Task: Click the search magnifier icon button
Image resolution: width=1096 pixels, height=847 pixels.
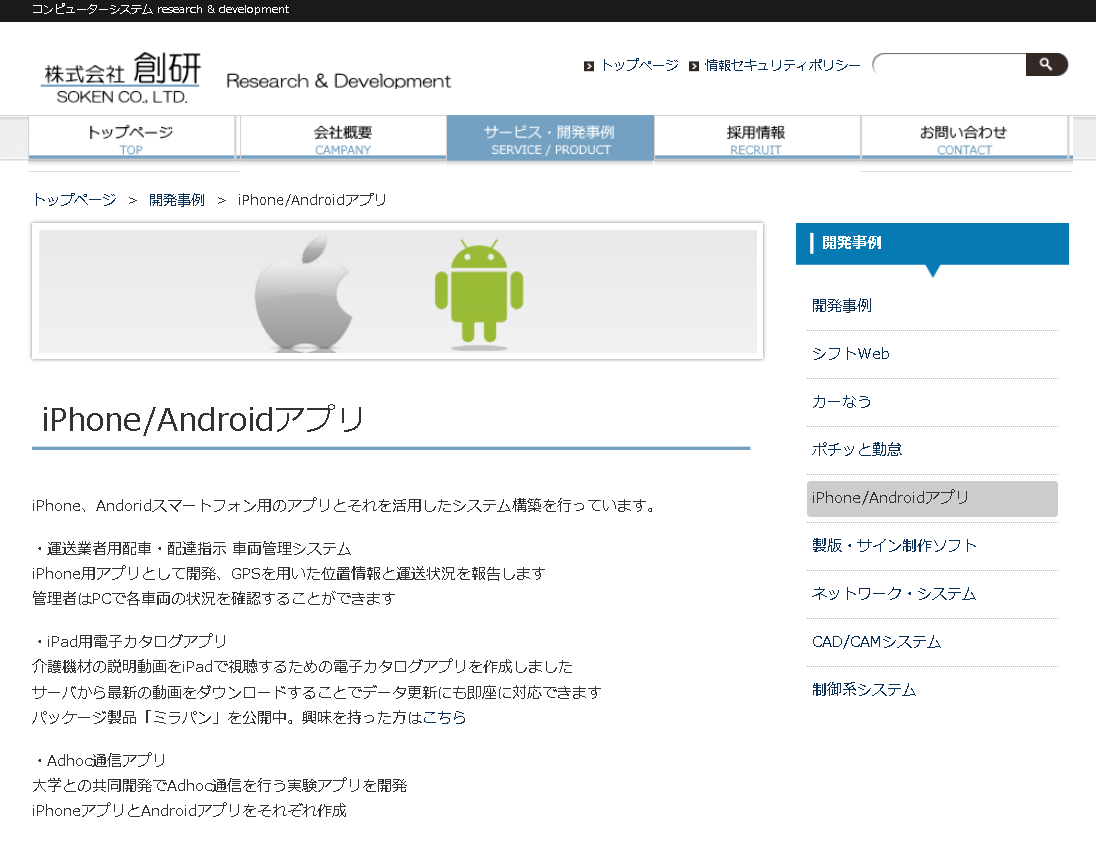Action: [1046, 65]
